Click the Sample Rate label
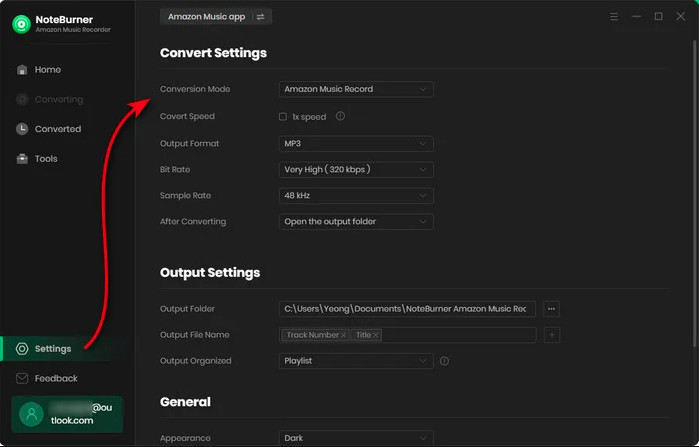Screen dimensions: 699x447 185,196
